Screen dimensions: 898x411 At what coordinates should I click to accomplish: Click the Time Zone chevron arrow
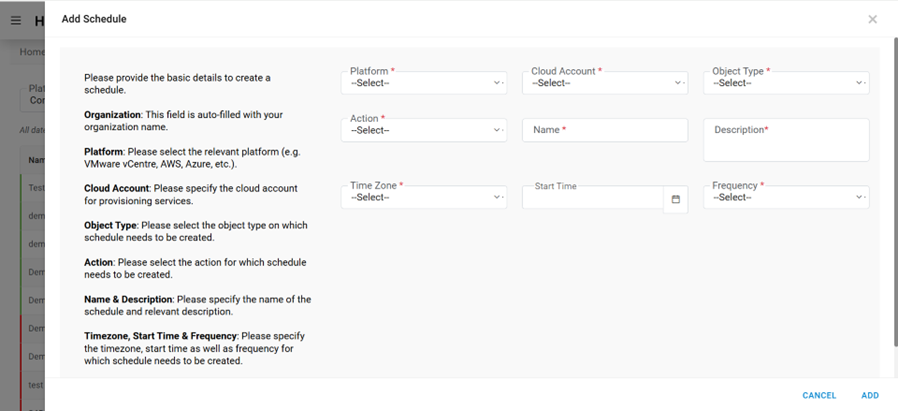pyautogui.click(x=498, y=198)
